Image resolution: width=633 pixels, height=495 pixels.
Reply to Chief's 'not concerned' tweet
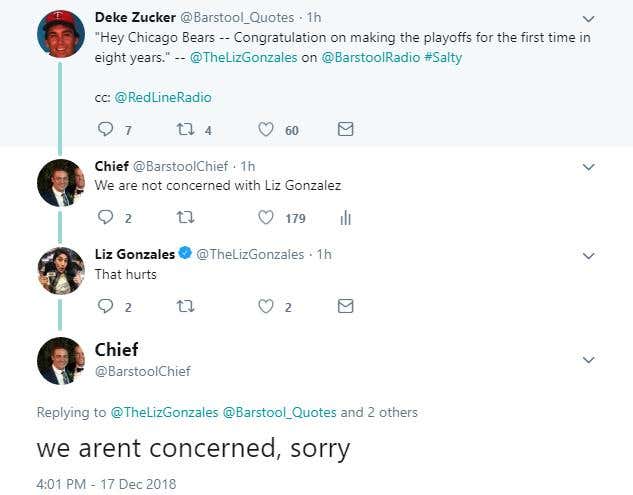point(106,218)
